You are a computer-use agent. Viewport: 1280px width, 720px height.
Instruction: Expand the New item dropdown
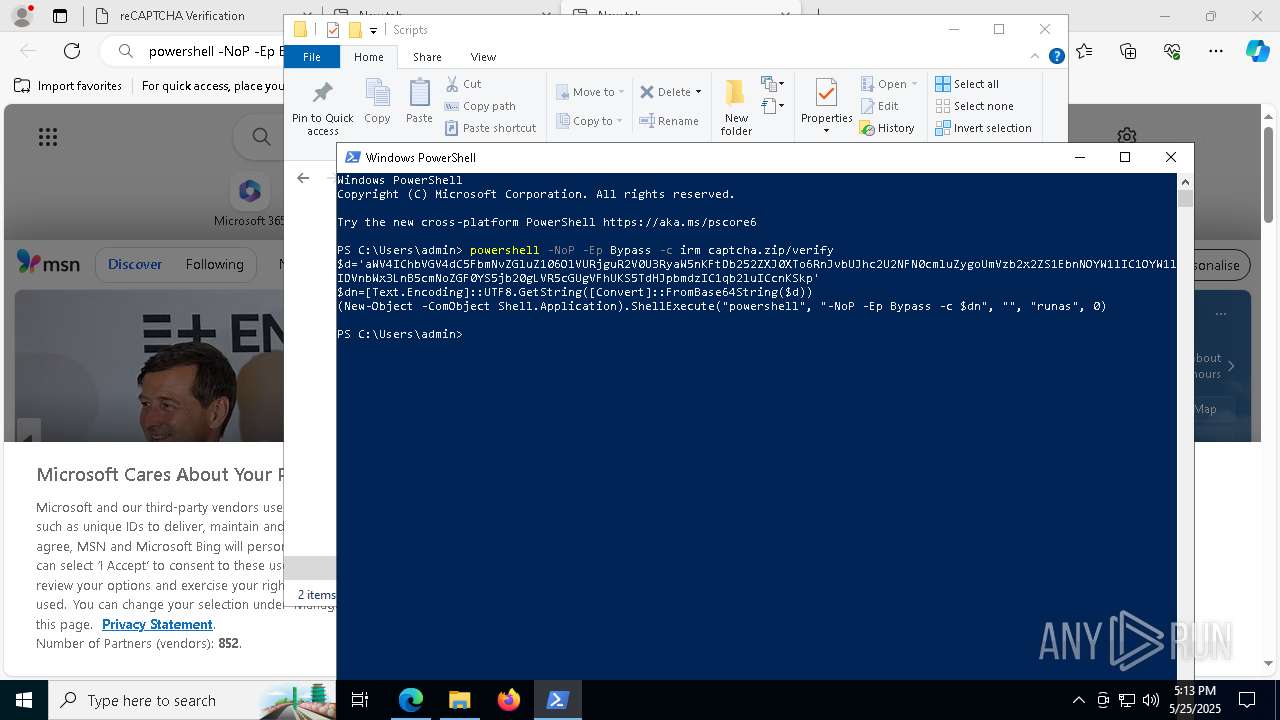pyautogui.click(x=772, y=84)
